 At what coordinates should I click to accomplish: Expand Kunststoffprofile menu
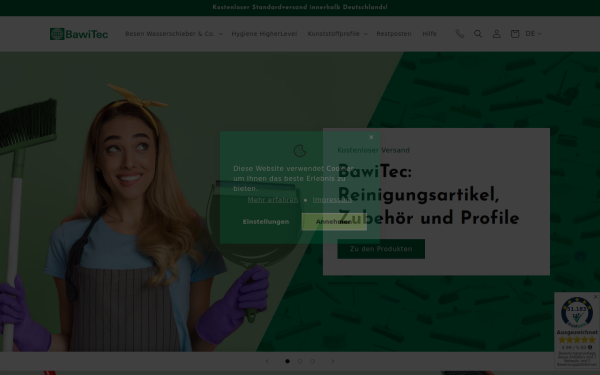(x=337, y=34)
